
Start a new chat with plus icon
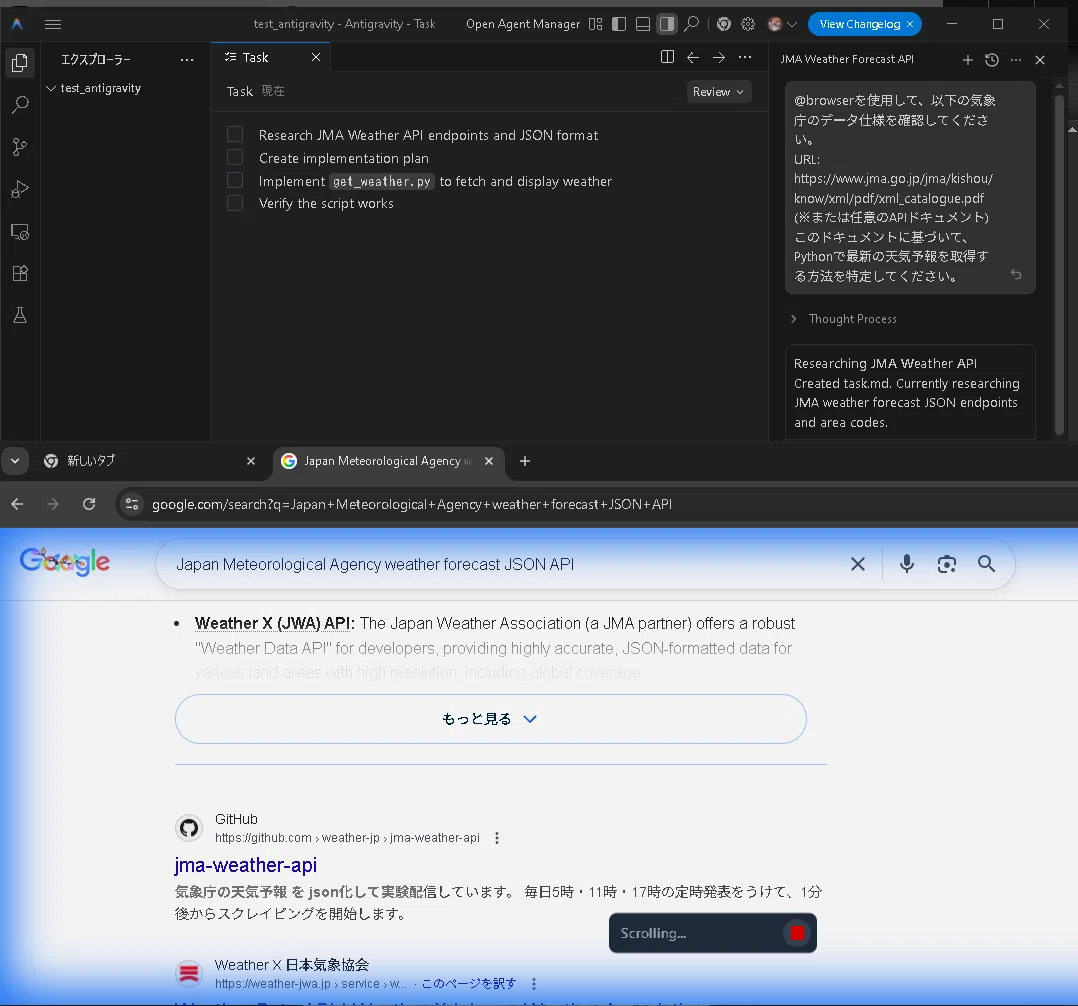tap(967, 60)
